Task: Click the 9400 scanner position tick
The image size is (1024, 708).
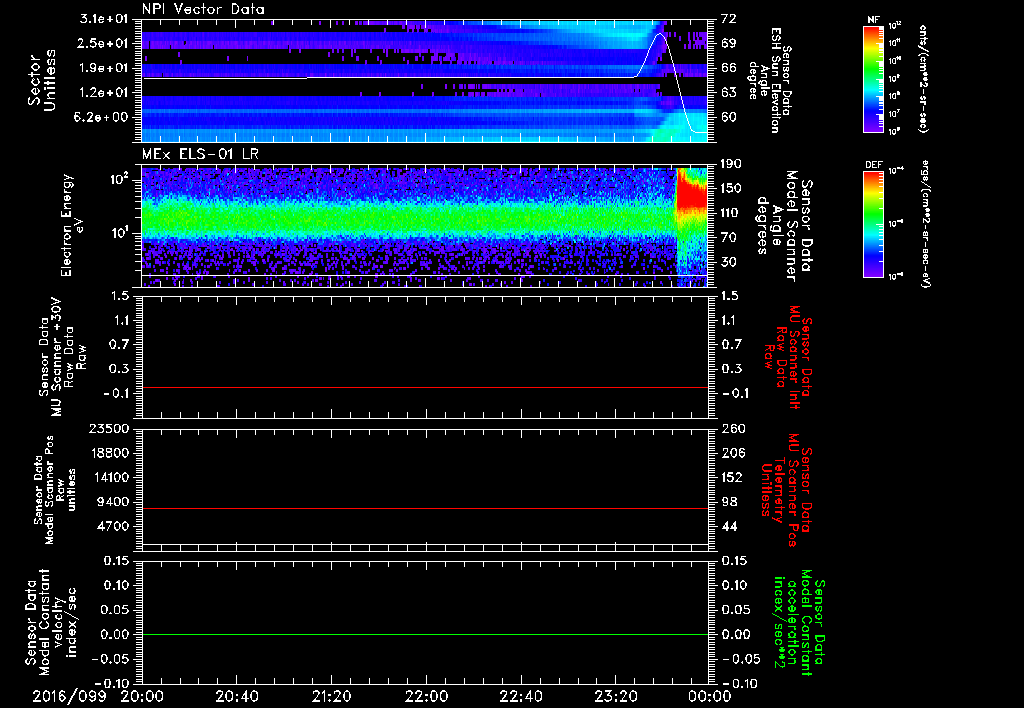Action: [x=115, y=502]
